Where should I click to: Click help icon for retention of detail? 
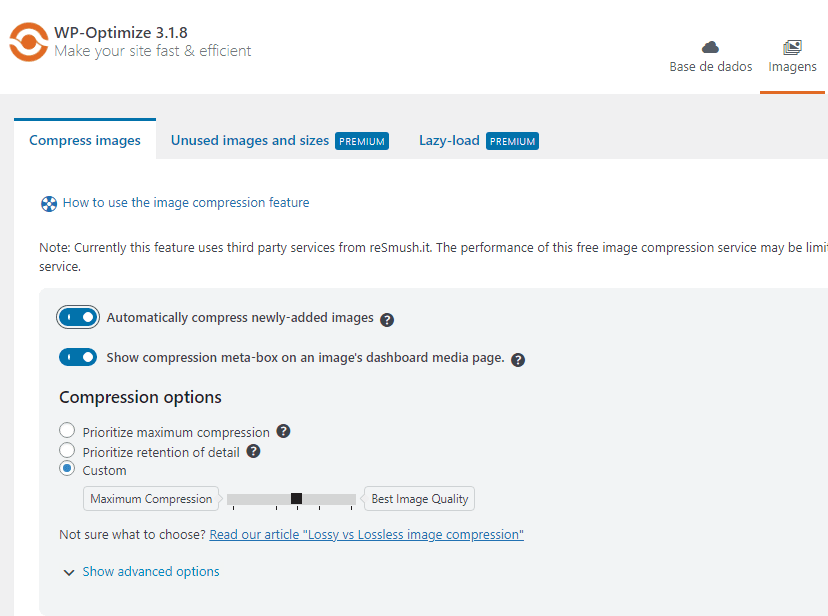tap(253, 451)
